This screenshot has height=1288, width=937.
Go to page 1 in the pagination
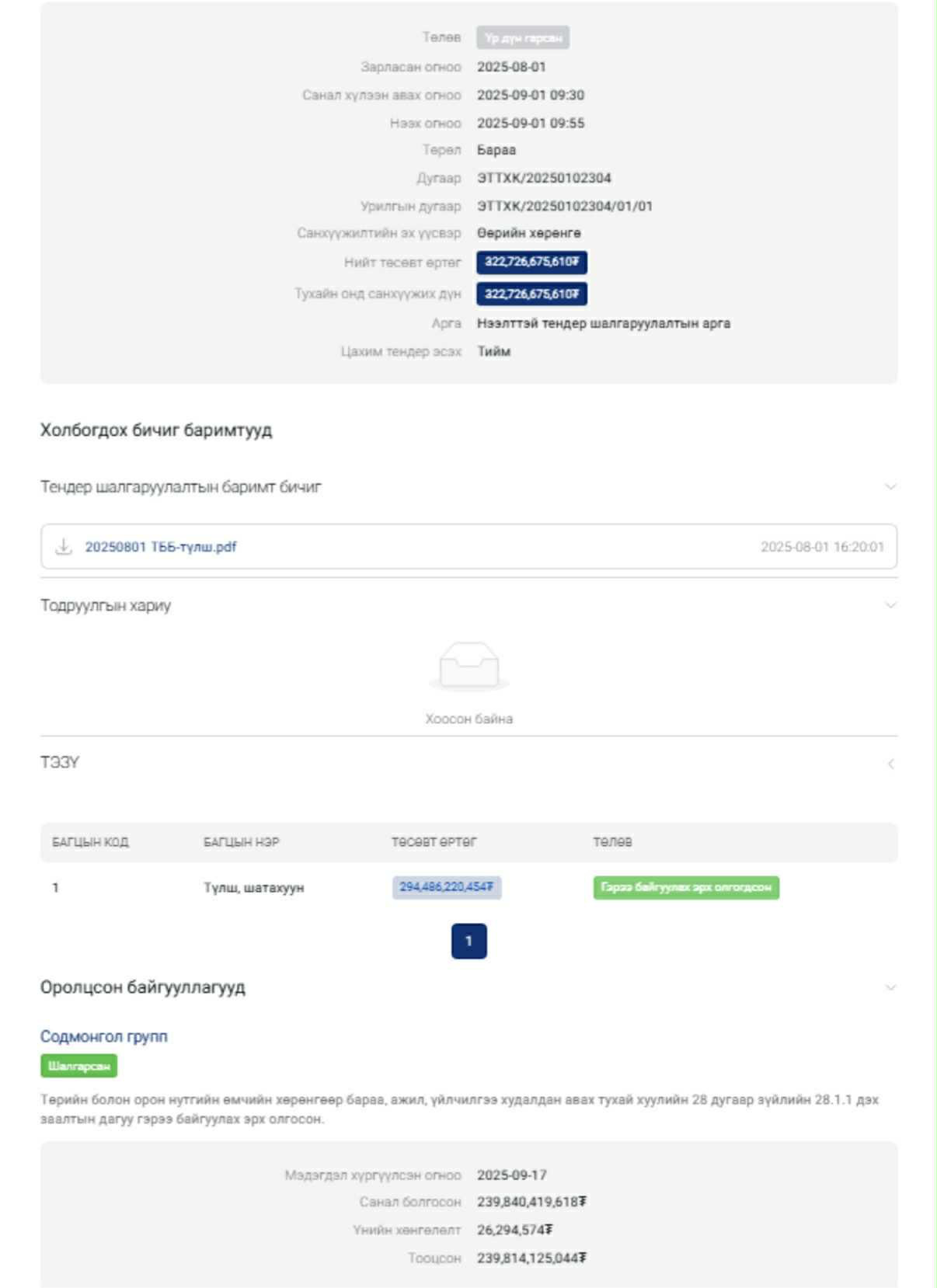468,941
